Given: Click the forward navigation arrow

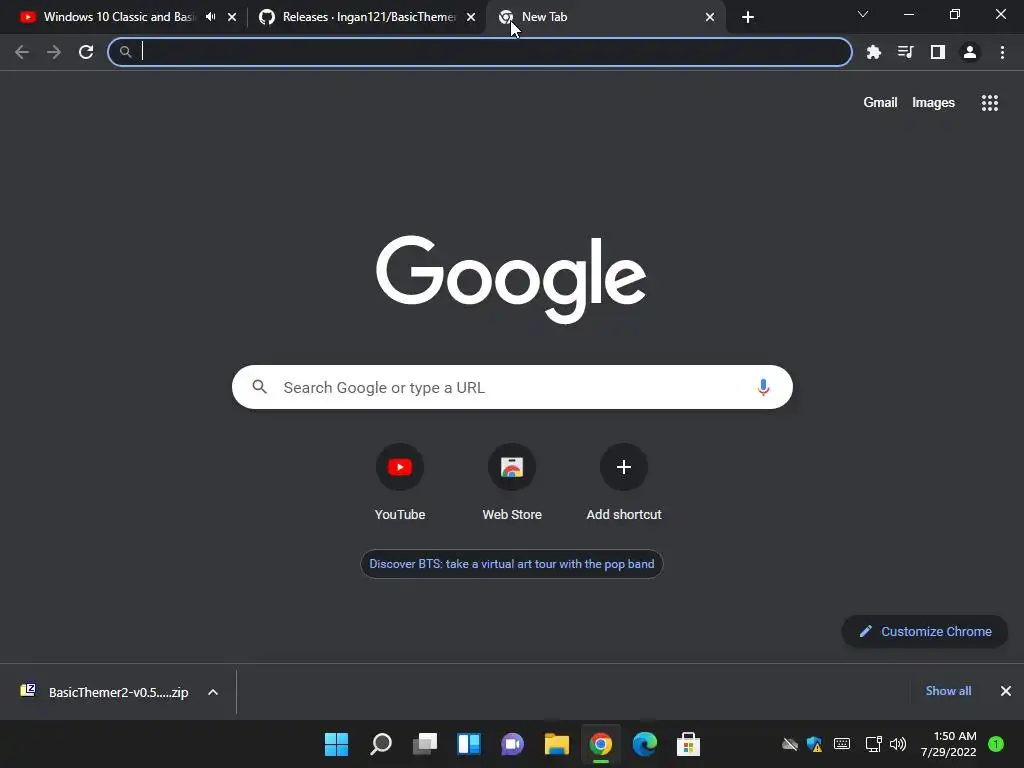Looking at the screenshot, I should 54,52.
